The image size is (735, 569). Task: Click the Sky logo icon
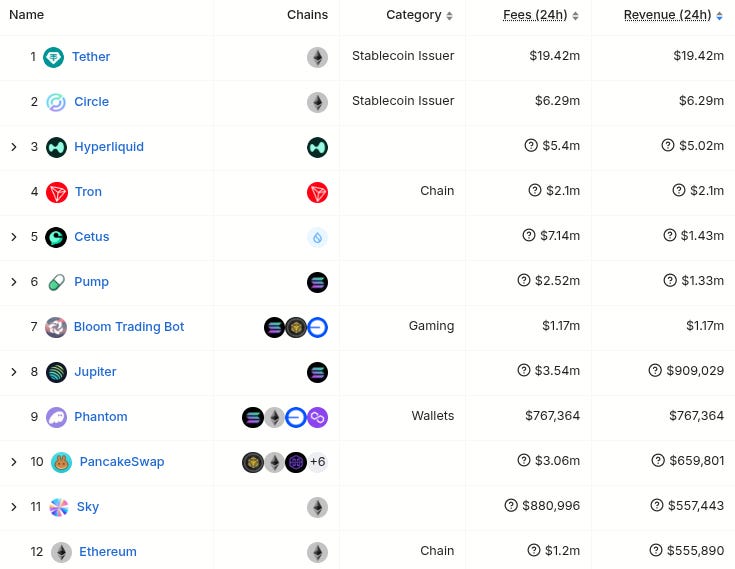(59, 507)
